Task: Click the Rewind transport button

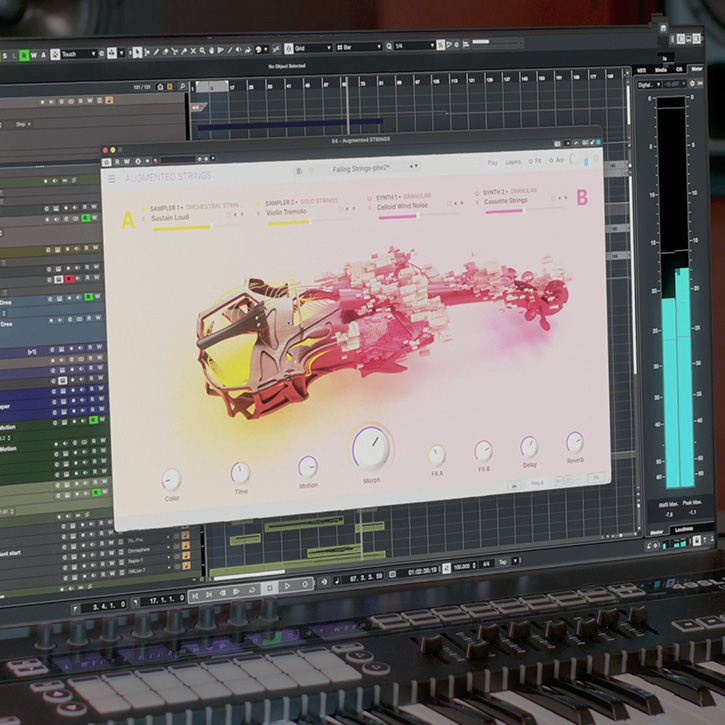Action: click(222, 593)
